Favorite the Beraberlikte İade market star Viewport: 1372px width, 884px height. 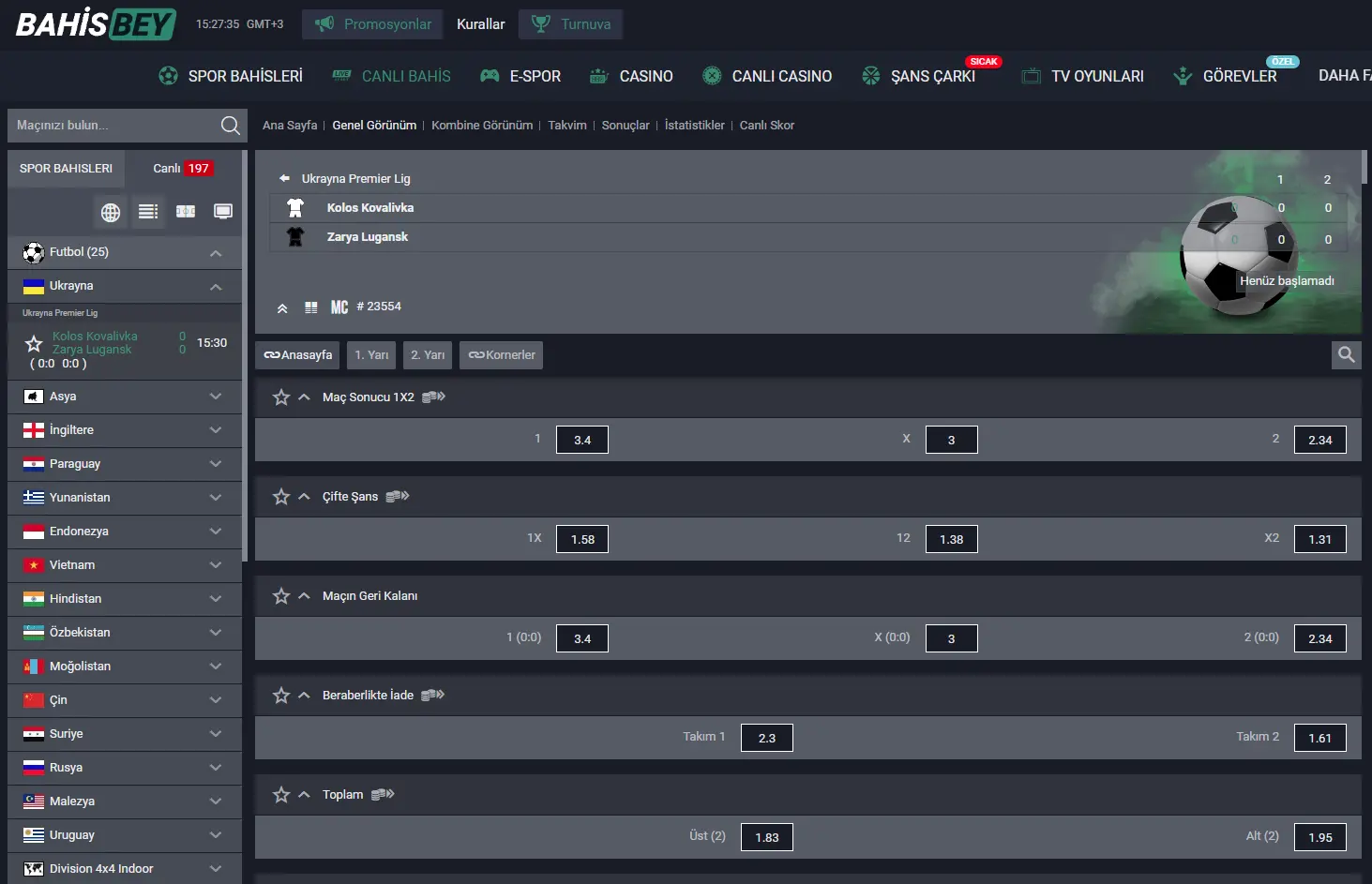pyautogui.click(x=281, y=696)
